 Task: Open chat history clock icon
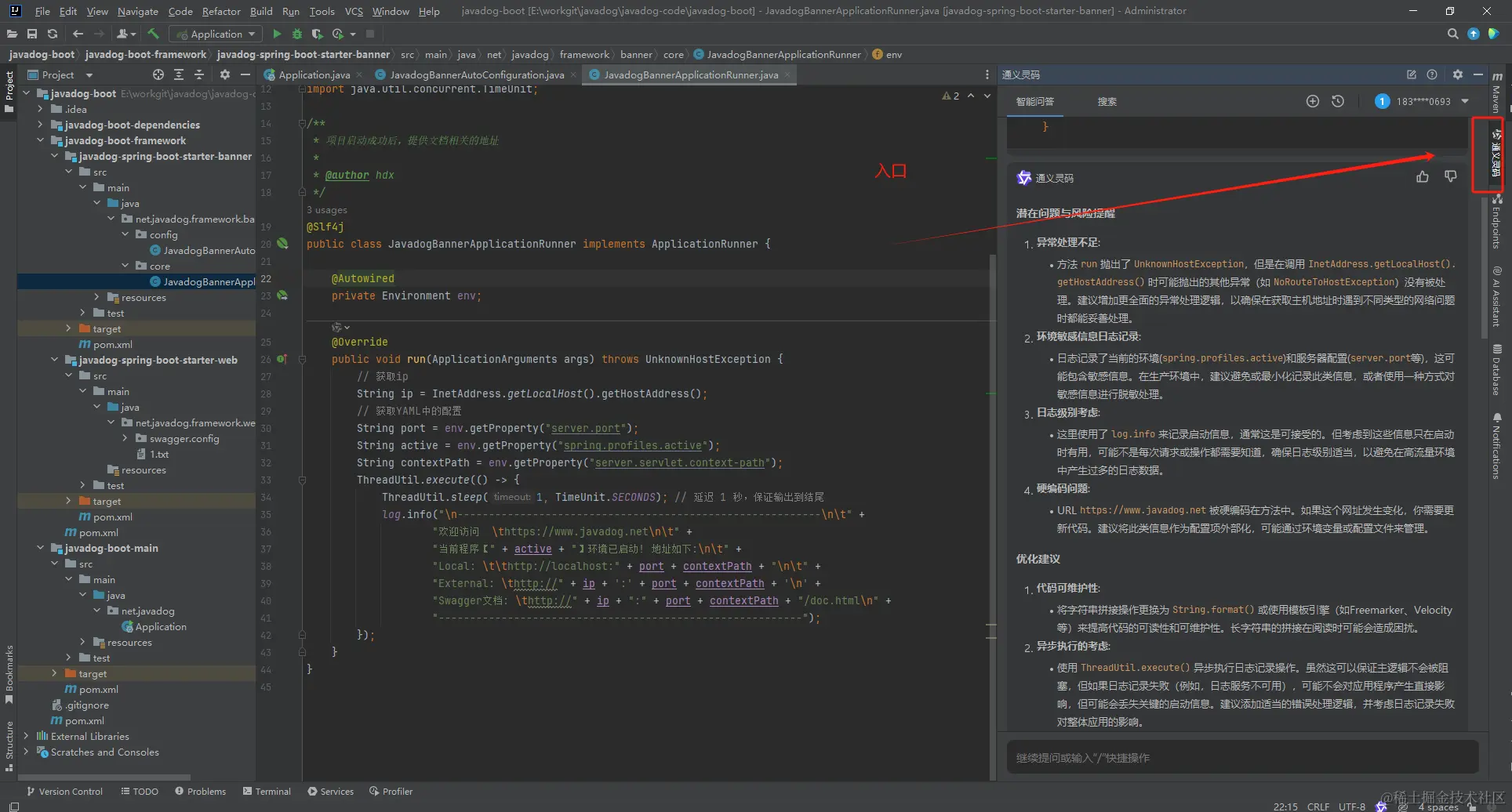tap(1338, 101)
